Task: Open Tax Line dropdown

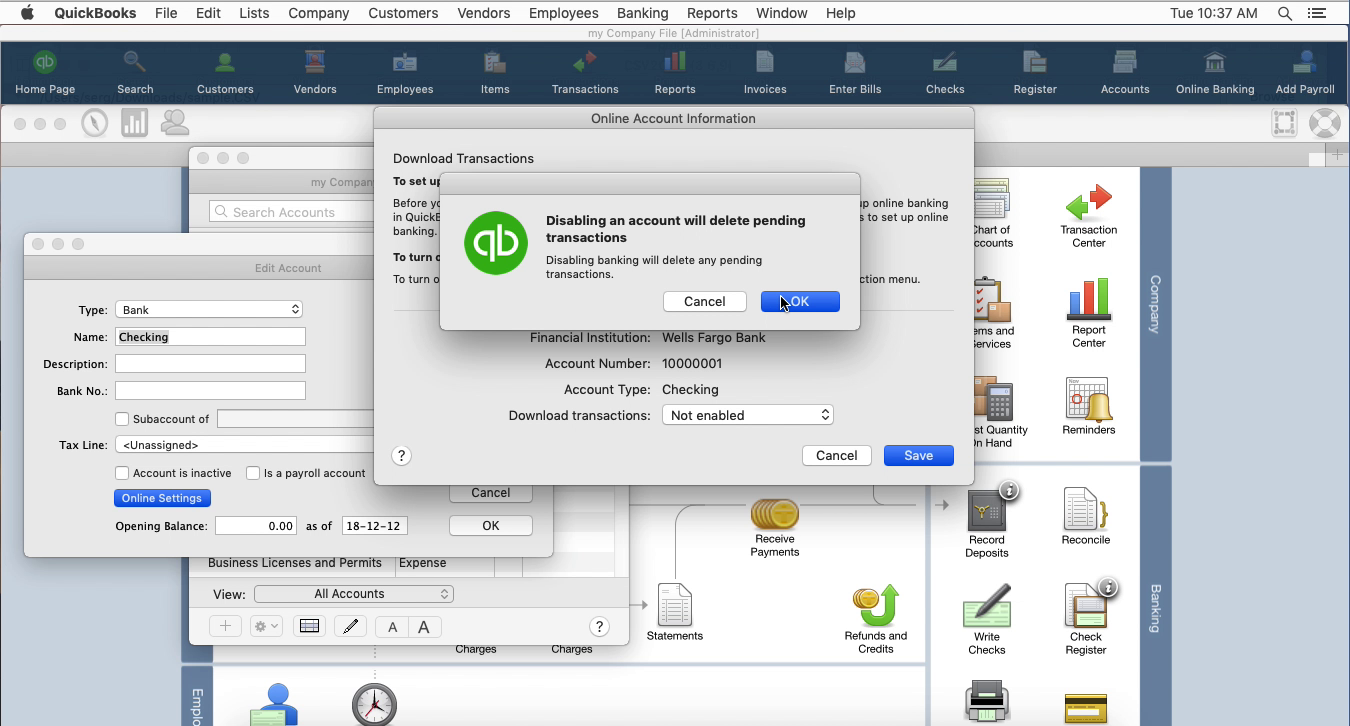Action: (x=245, y=445)
